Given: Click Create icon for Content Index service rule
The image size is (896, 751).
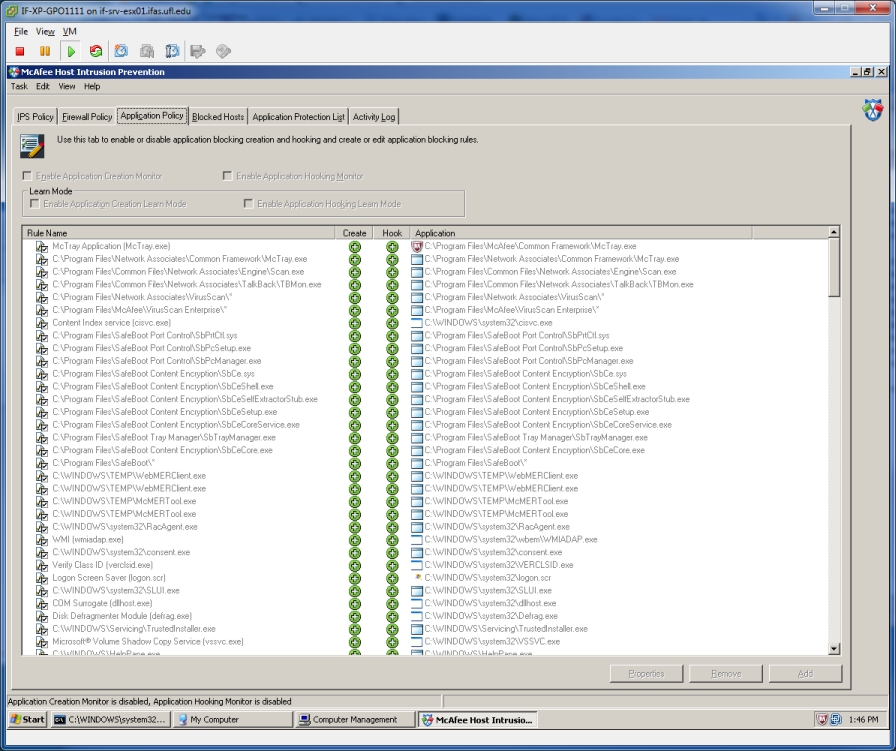Looking at the screenshot, I should [355, 323].
